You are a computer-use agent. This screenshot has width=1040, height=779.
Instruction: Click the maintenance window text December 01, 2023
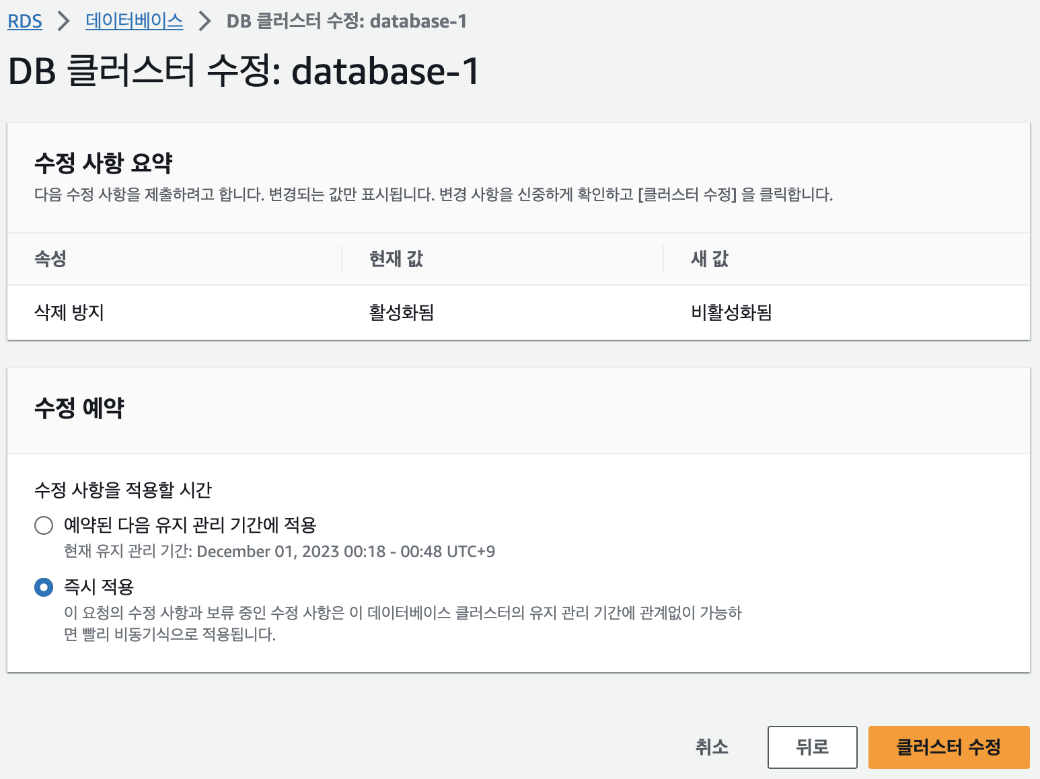click(268, 551)
